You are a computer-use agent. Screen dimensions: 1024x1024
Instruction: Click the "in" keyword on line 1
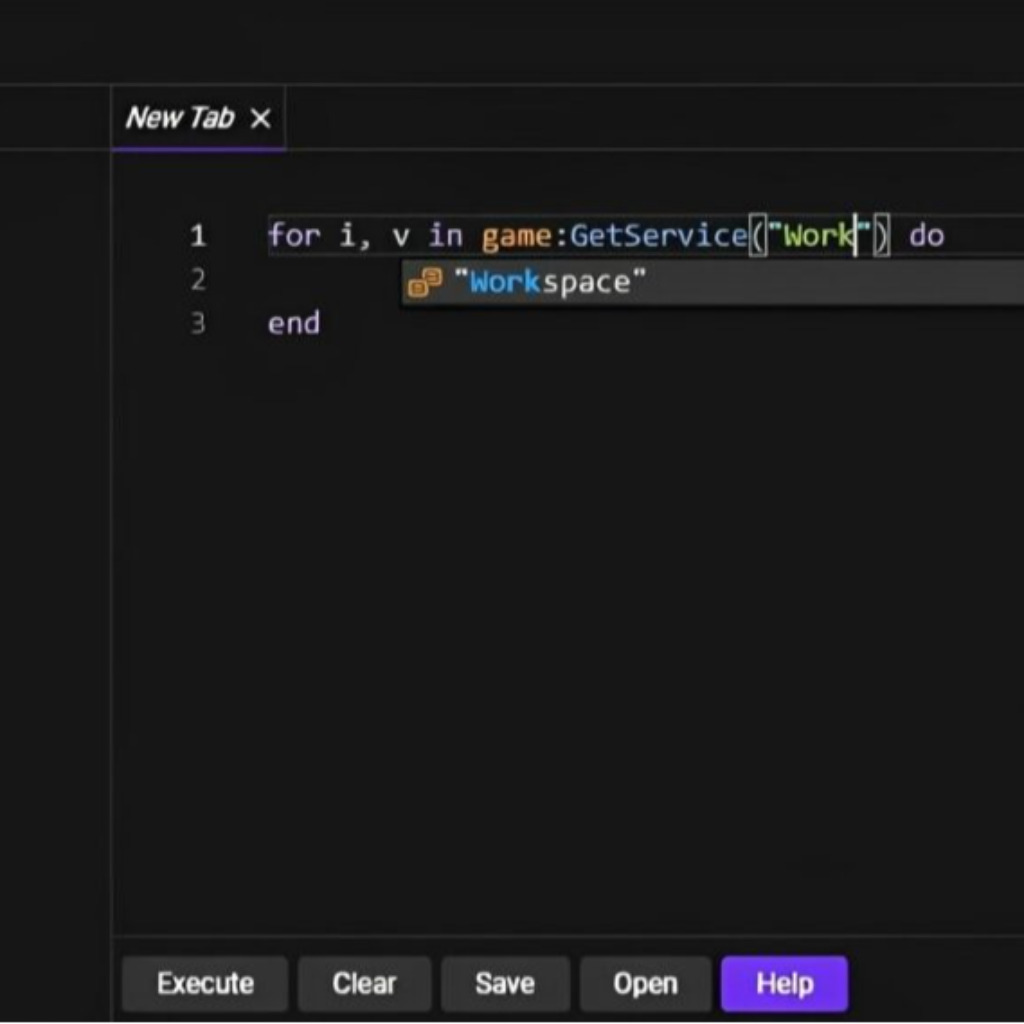446,237
